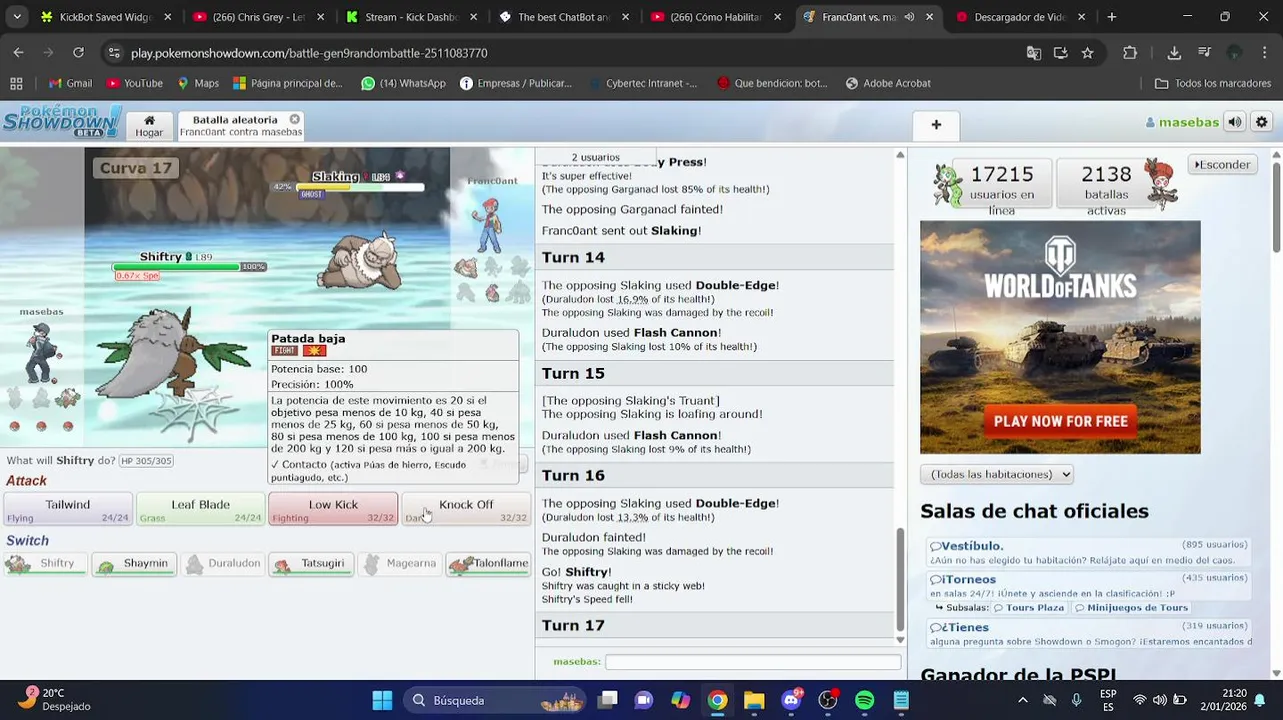Switch to Tatsugiri
This screenshot has width=1283, height=720.
(x=312, y=564)
